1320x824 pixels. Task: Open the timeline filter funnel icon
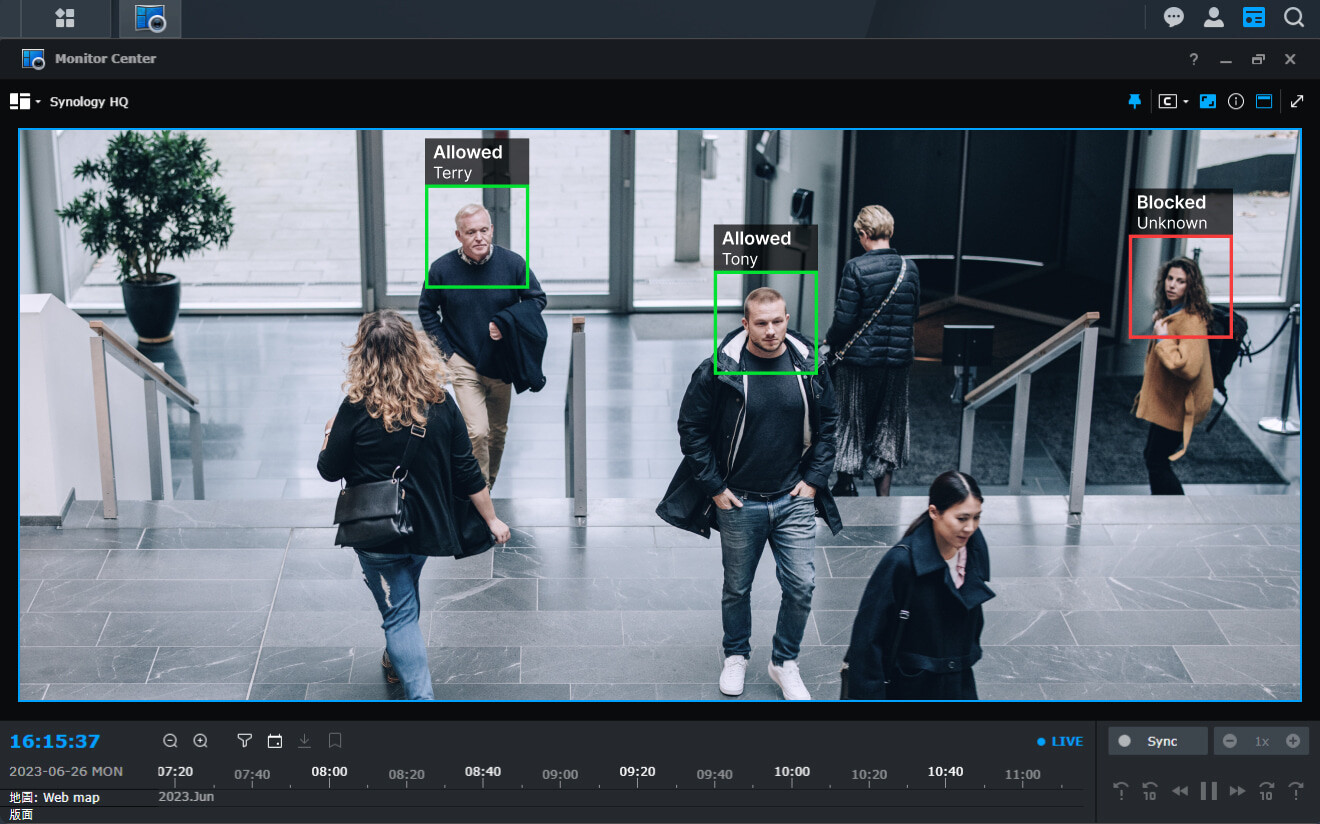click(244, 741)
